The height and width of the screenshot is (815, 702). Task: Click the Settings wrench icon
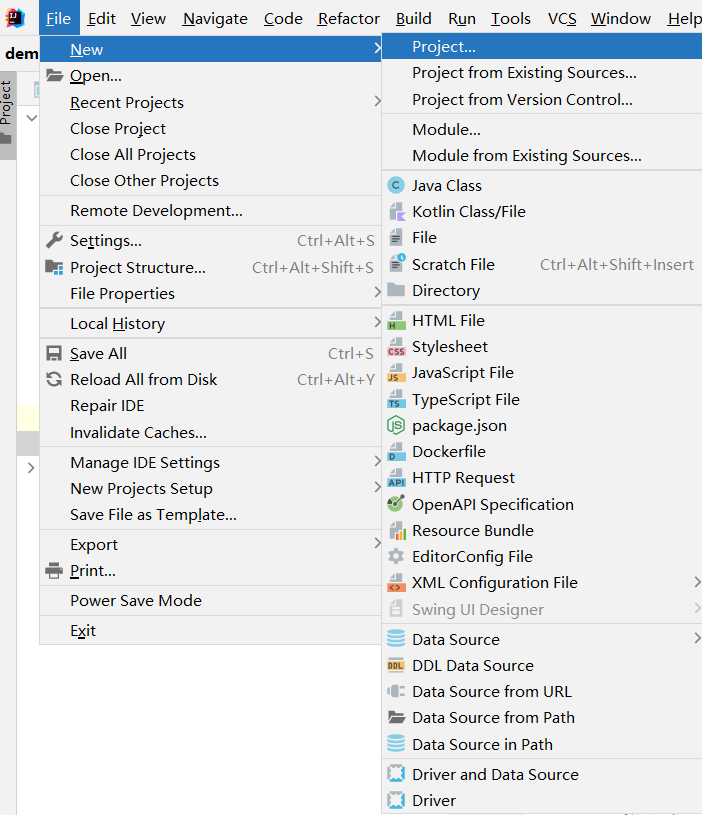(x=54, y=241)
